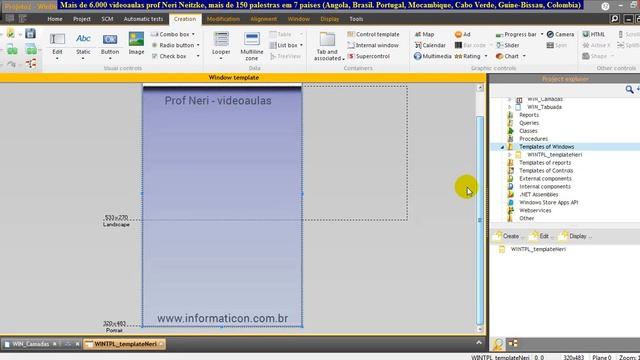
Task: Click the search icon in ribbon top-right
Action: (615, 19)
